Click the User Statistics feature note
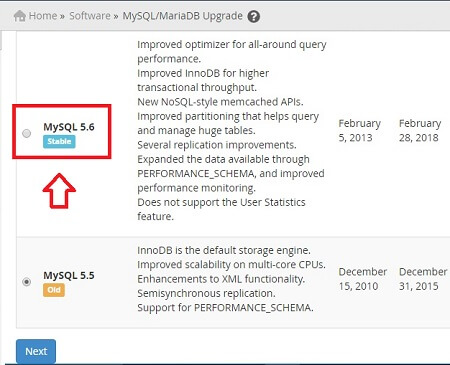This screenshot has width=450, height=365. pyautogui.click(x=221, y=209)
